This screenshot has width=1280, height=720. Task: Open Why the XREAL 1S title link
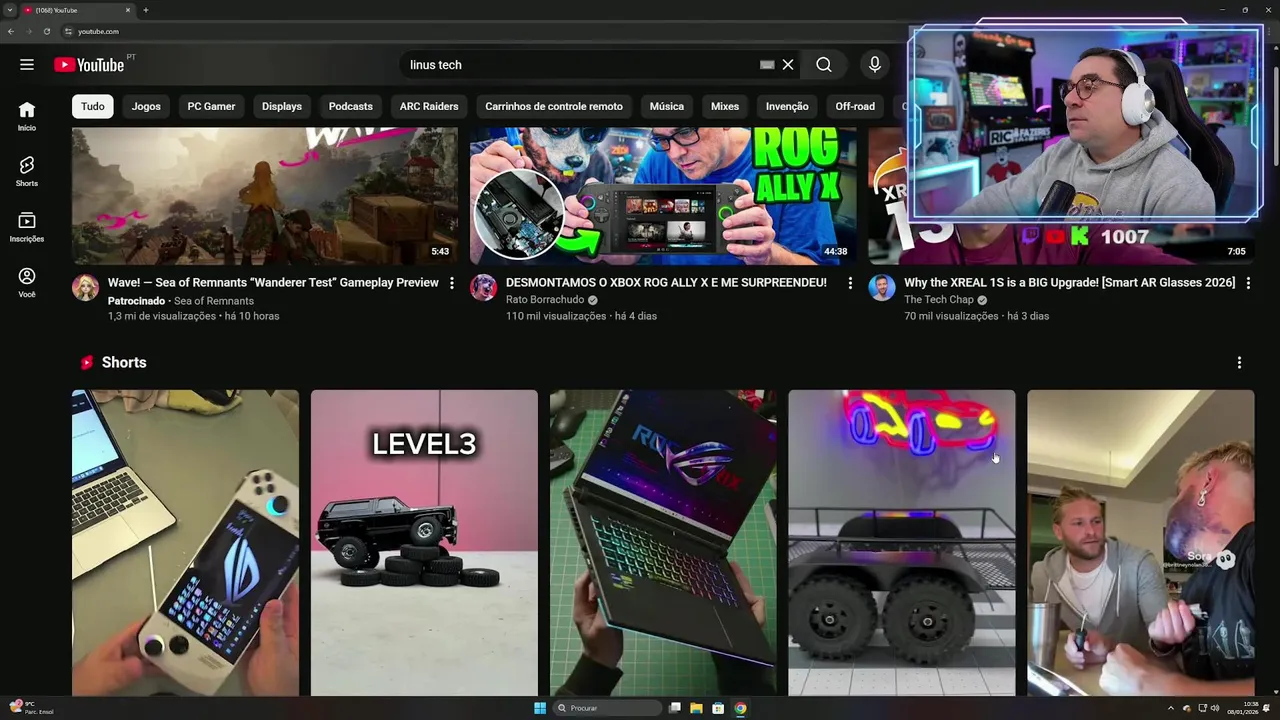1069,283
